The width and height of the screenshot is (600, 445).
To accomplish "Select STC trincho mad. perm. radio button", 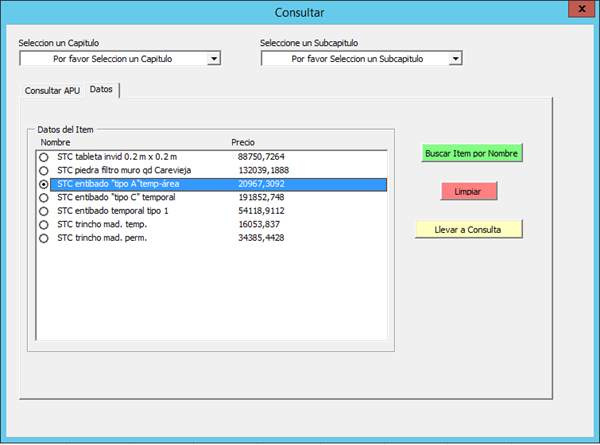I will point(43,239).
